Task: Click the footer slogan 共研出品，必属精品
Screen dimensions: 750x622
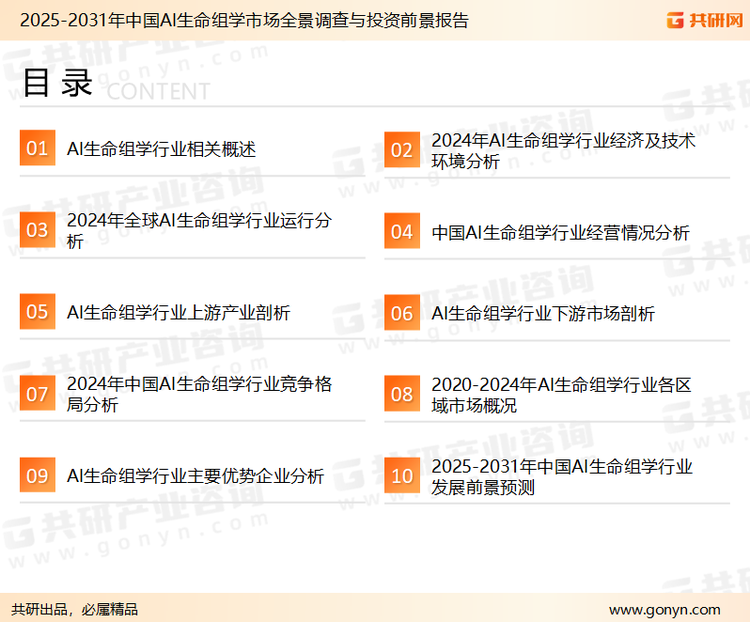Action: (75, 609)
